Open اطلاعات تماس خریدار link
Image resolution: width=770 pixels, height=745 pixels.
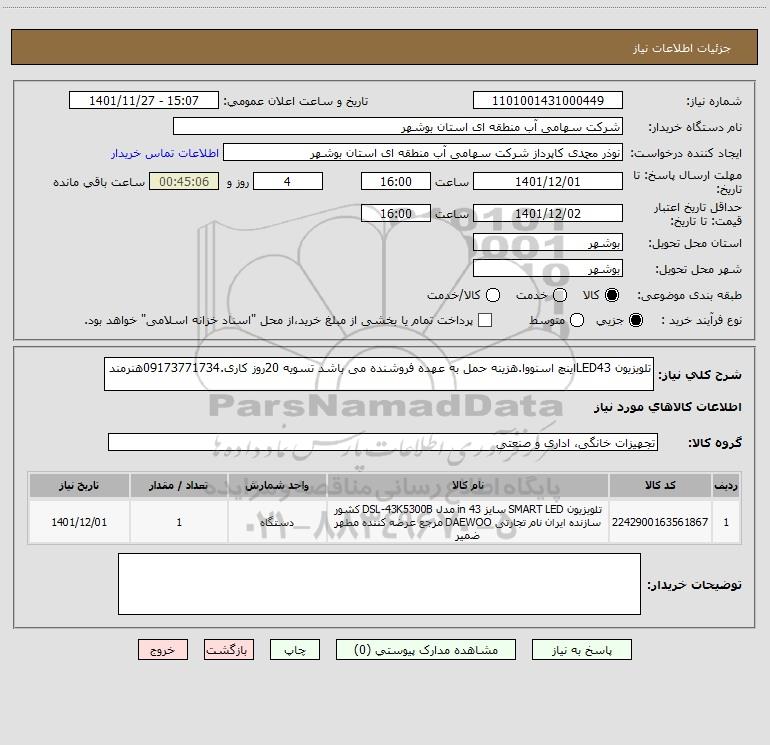tap(165, 153)
